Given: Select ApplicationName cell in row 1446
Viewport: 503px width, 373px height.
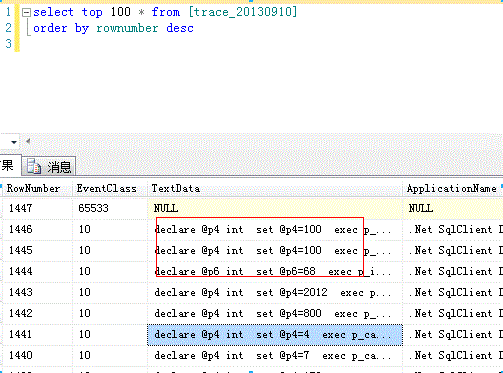Looking at the screenshot, I should pyautogui.click(x=453, y=230).
